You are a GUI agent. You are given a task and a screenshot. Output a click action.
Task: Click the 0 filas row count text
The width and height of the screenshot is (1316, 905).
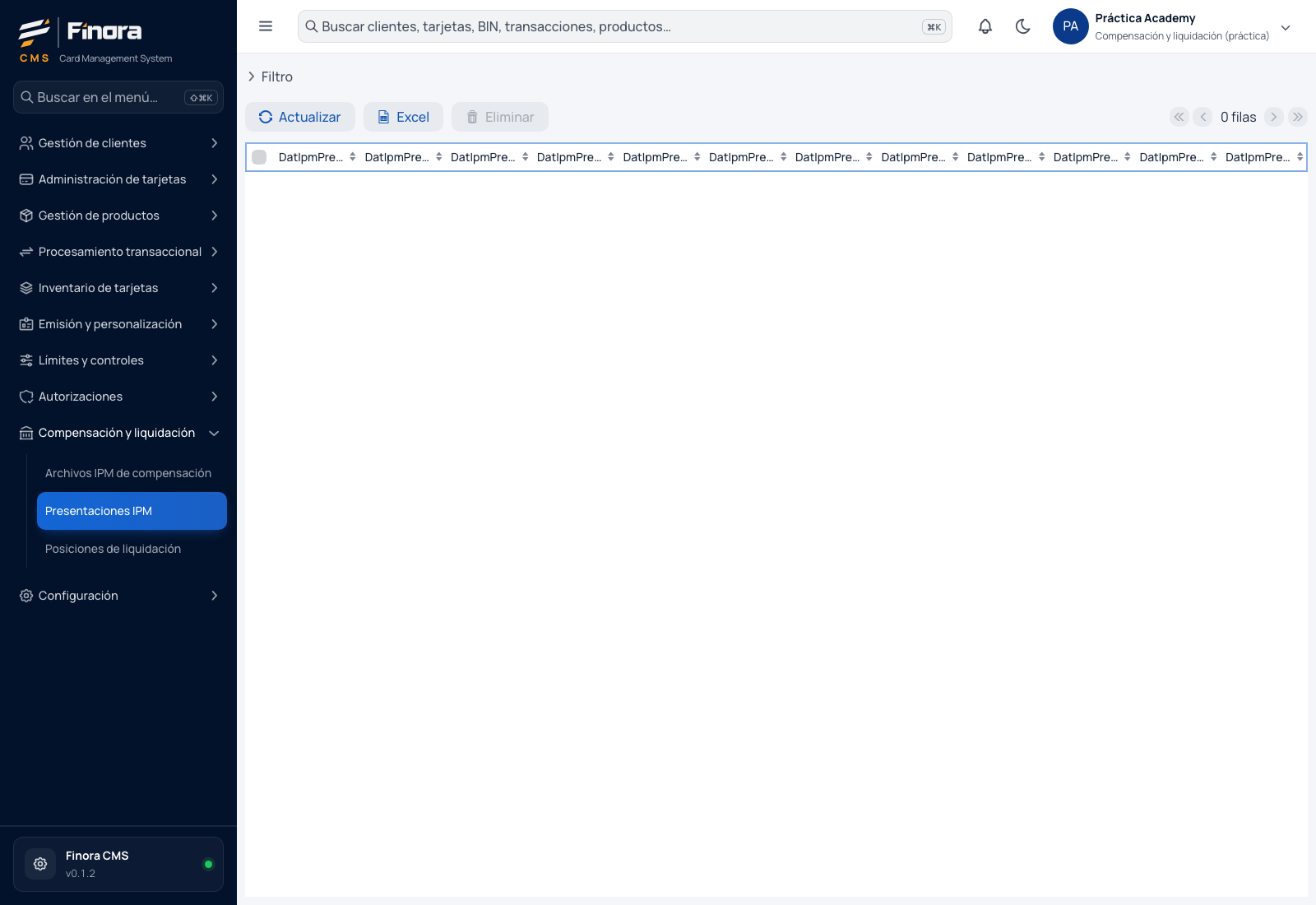[1238, 117]
